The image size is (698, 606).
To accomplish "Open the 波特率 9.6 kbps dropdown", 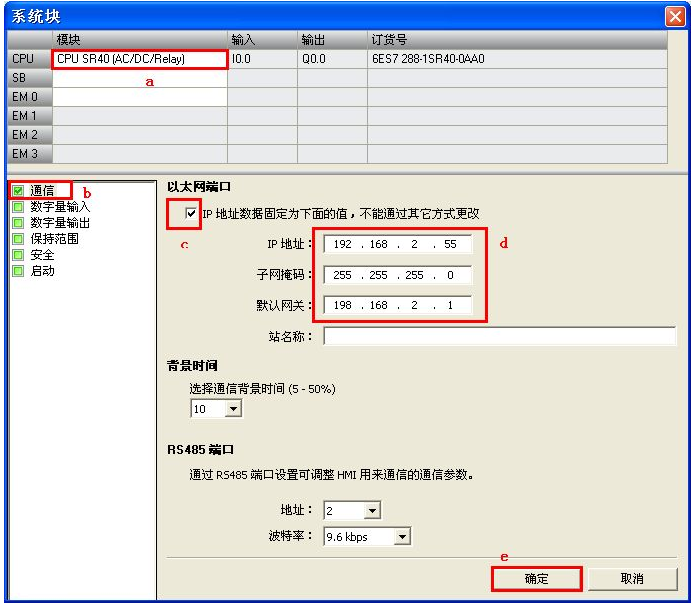I will pos(402,537).
